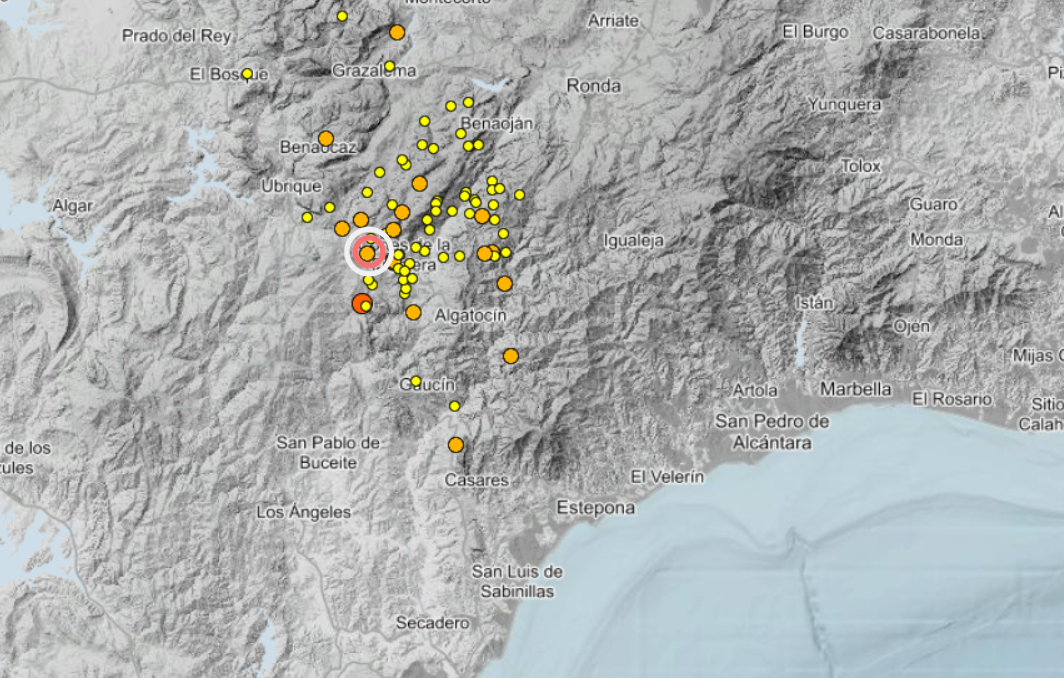
Task: Click the Ronda town label
Action: [593, 86]
